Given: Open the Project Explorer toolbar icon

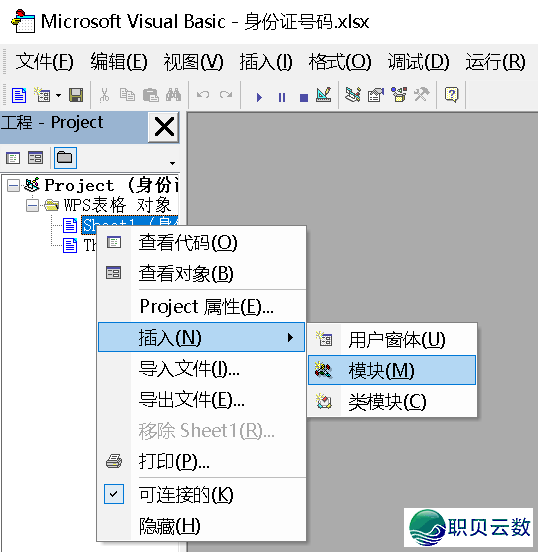Looking at the screenshot, I should click(x=353, y=95).
